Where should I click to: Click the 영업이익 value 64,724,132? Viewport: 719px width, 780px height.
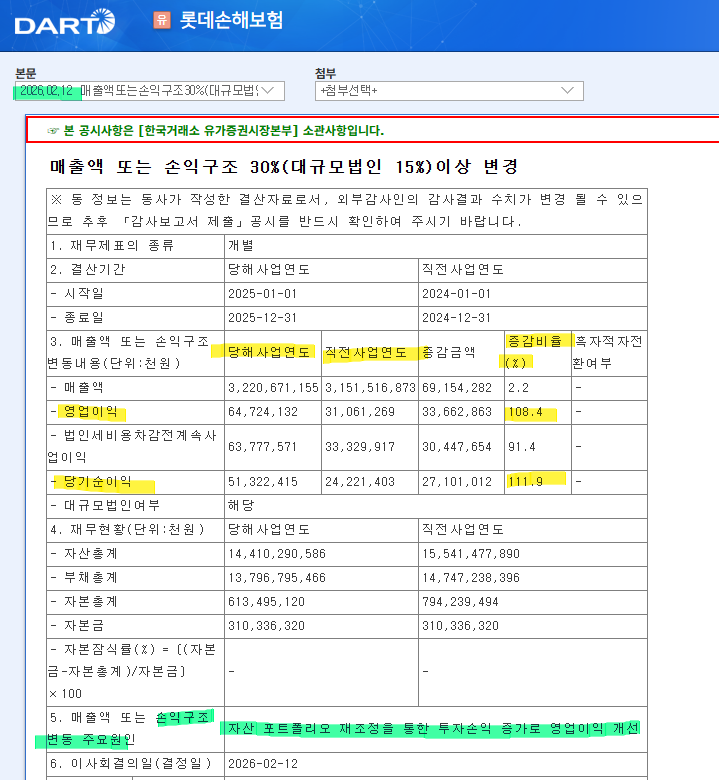pyautogui.click(x=263, y=412)
